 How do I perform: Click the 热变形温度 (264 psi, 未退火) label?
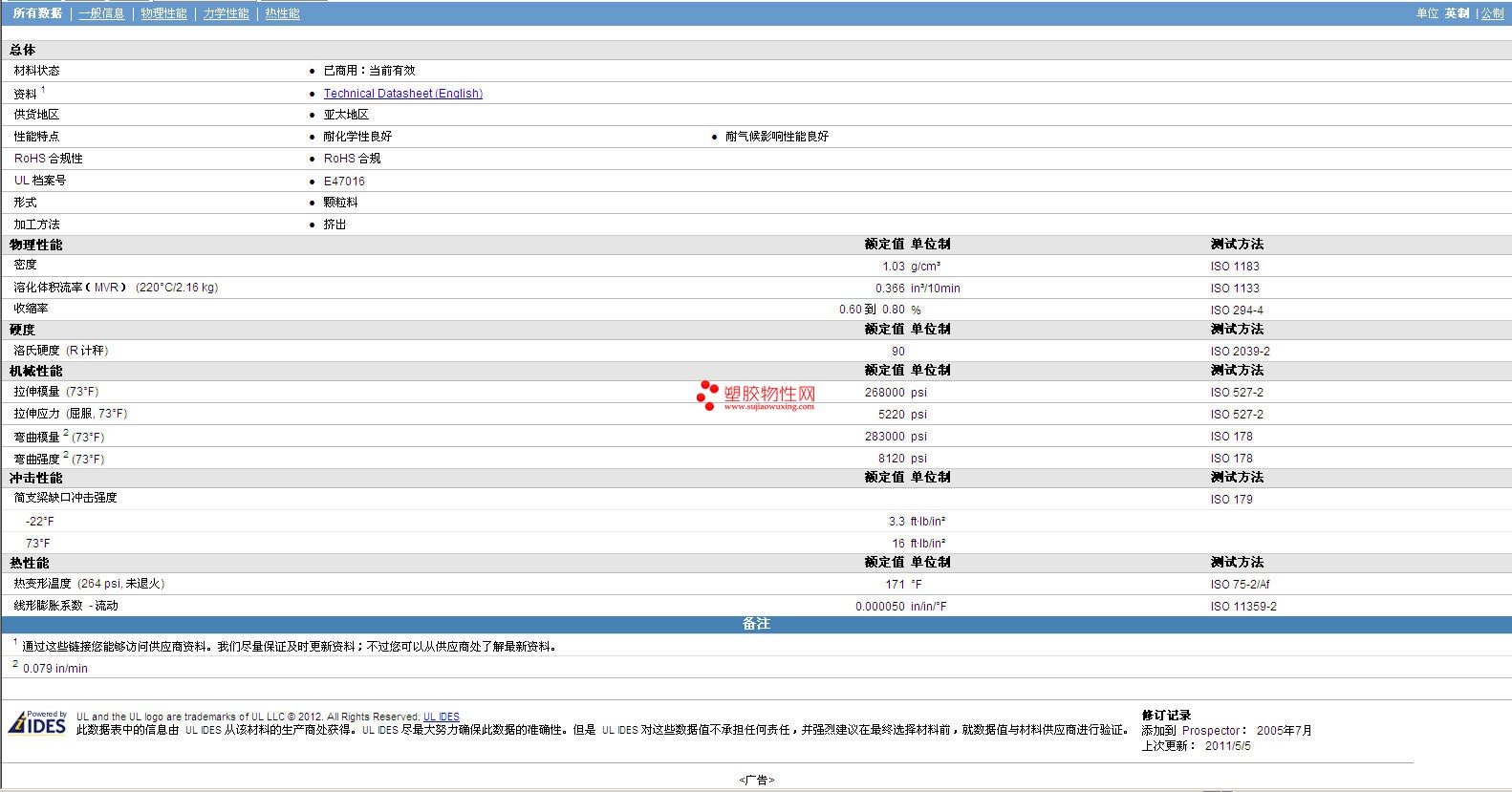(x=89, y=584)
